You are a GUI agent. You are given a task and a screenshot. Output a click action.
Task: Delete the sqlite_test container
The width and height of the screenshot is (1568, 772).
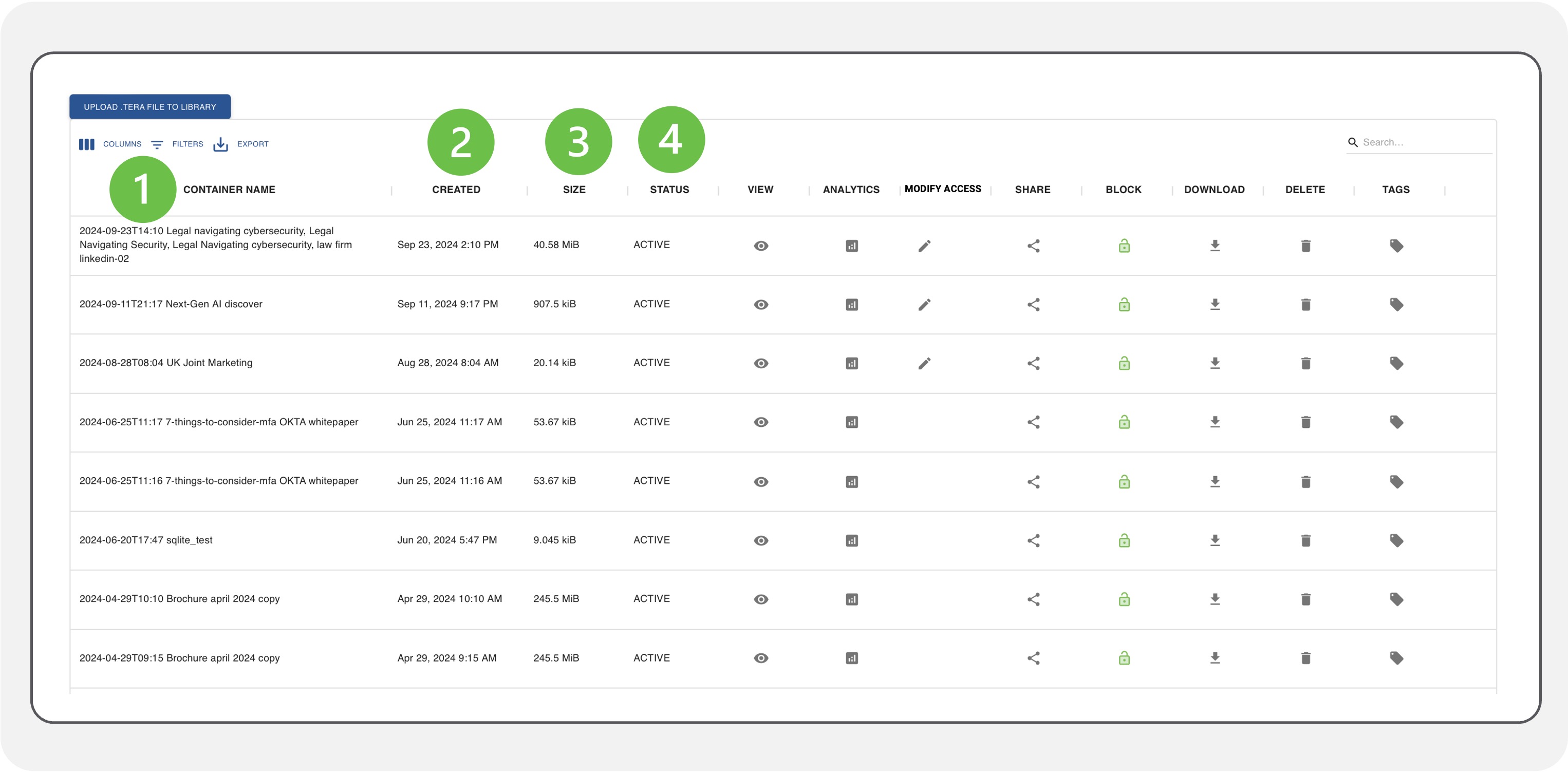1305,541
